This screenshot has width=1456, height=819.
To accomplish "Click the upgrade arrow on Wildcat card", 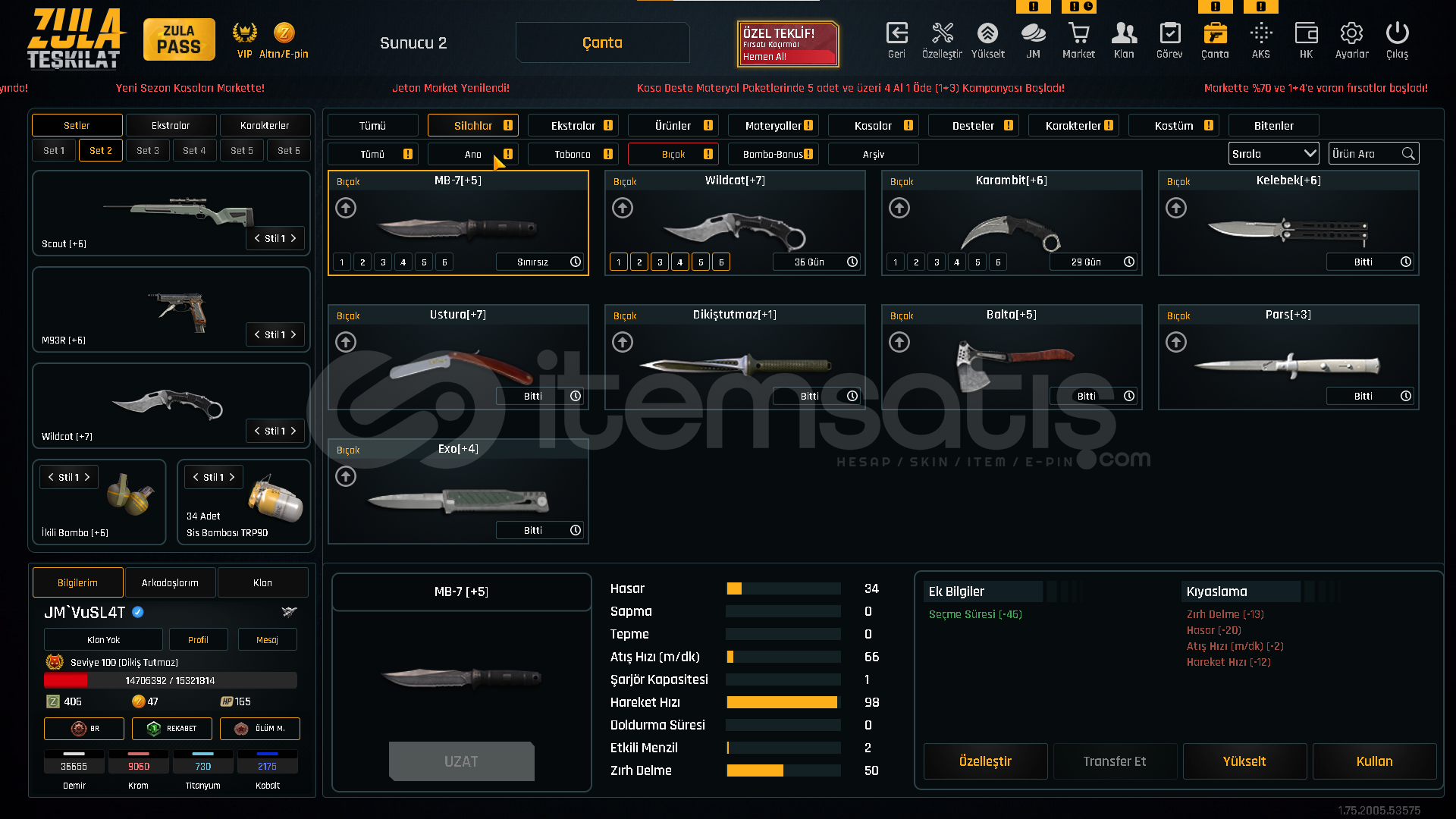I will pos(623,208).
